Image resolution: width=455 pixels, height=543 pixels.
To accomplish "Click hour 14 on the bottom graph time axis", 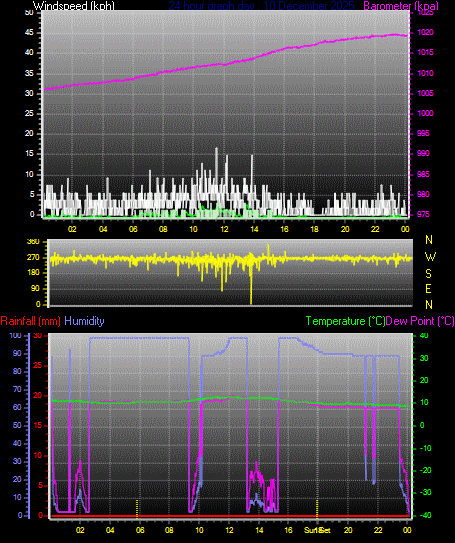I will [x=259, y=530].
